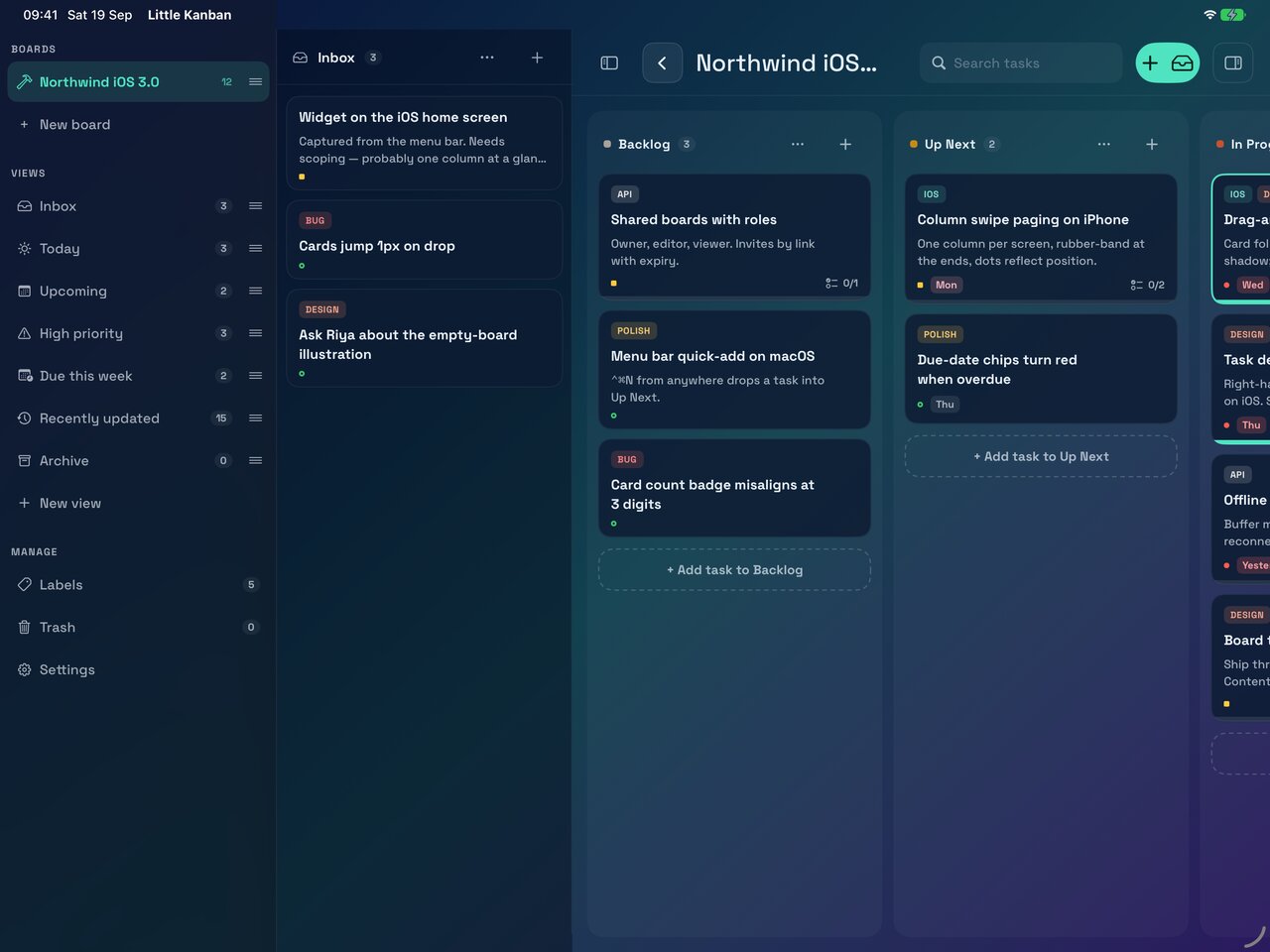Open Today view reorder handle
Image resolution: width=1270 pixels, height=952 pixels.
255,249
